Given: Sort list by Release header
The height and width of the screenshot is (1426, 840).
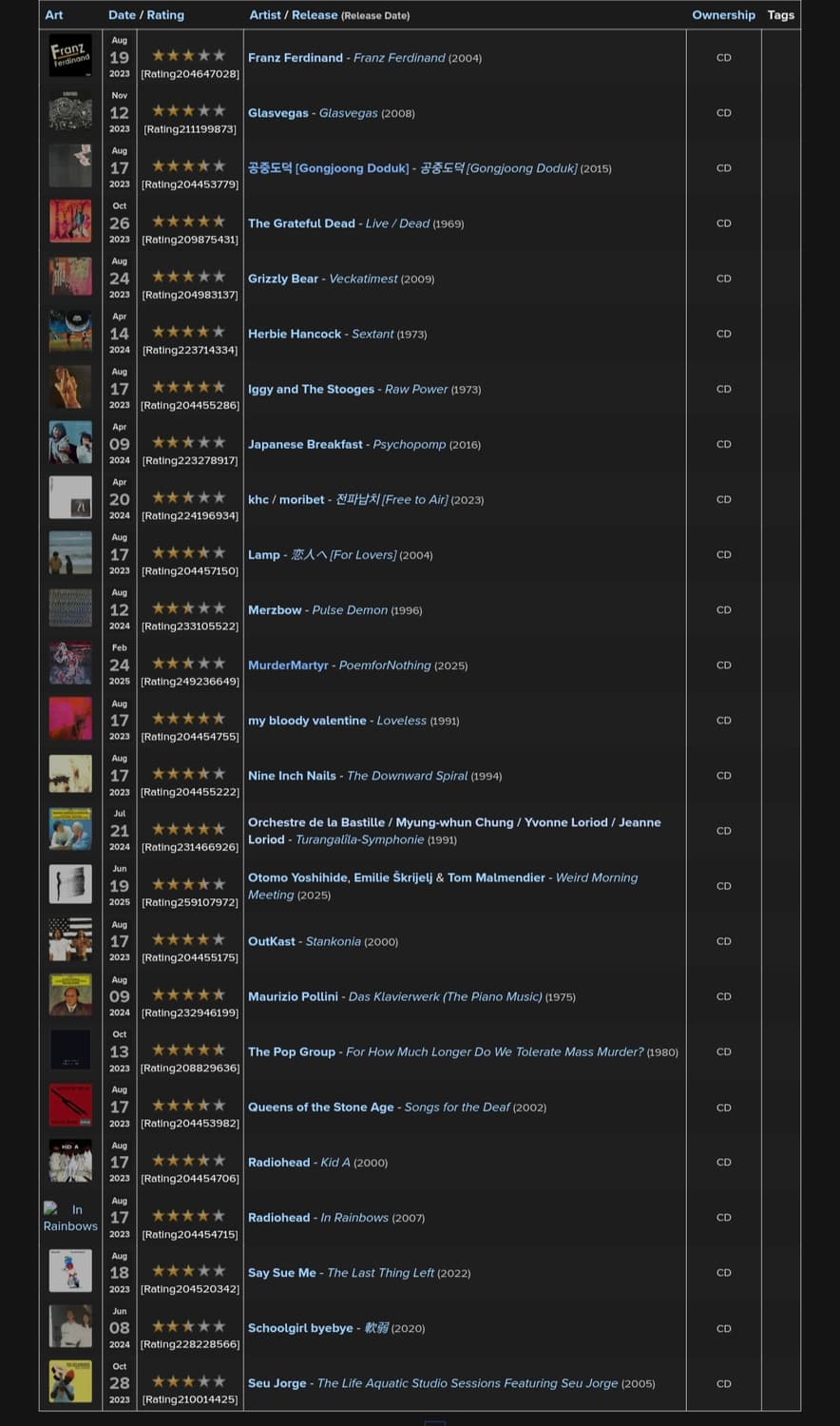Looking at the screenshot, I should coord(315,14).
